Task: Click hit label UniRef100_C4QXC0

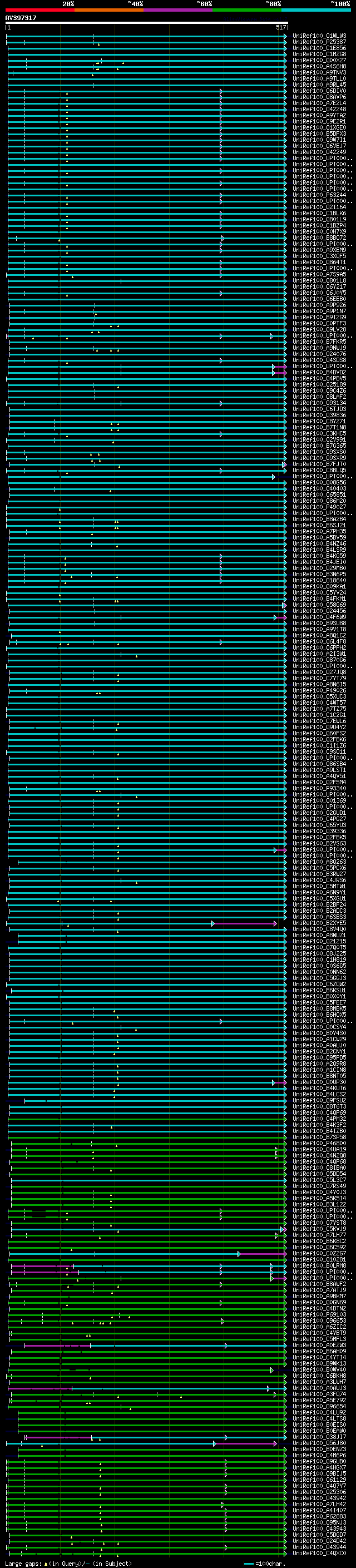Action: pos(319,1552)
